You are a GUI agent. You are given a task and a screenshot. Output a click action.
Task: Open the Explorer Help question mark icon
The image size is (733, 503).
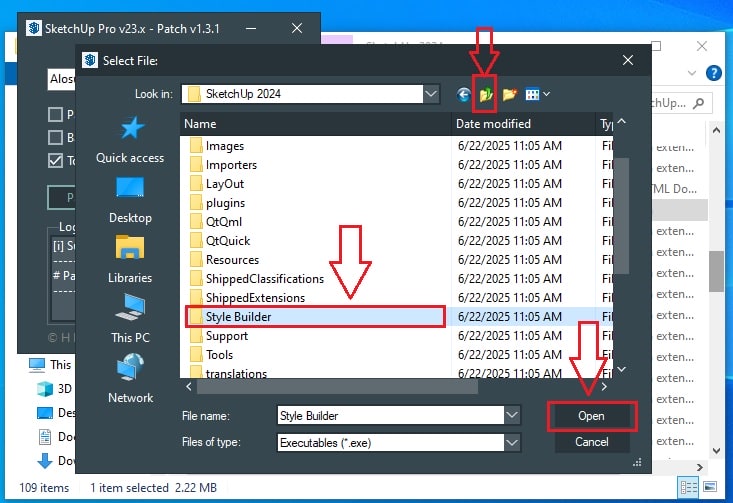(713, 72)
